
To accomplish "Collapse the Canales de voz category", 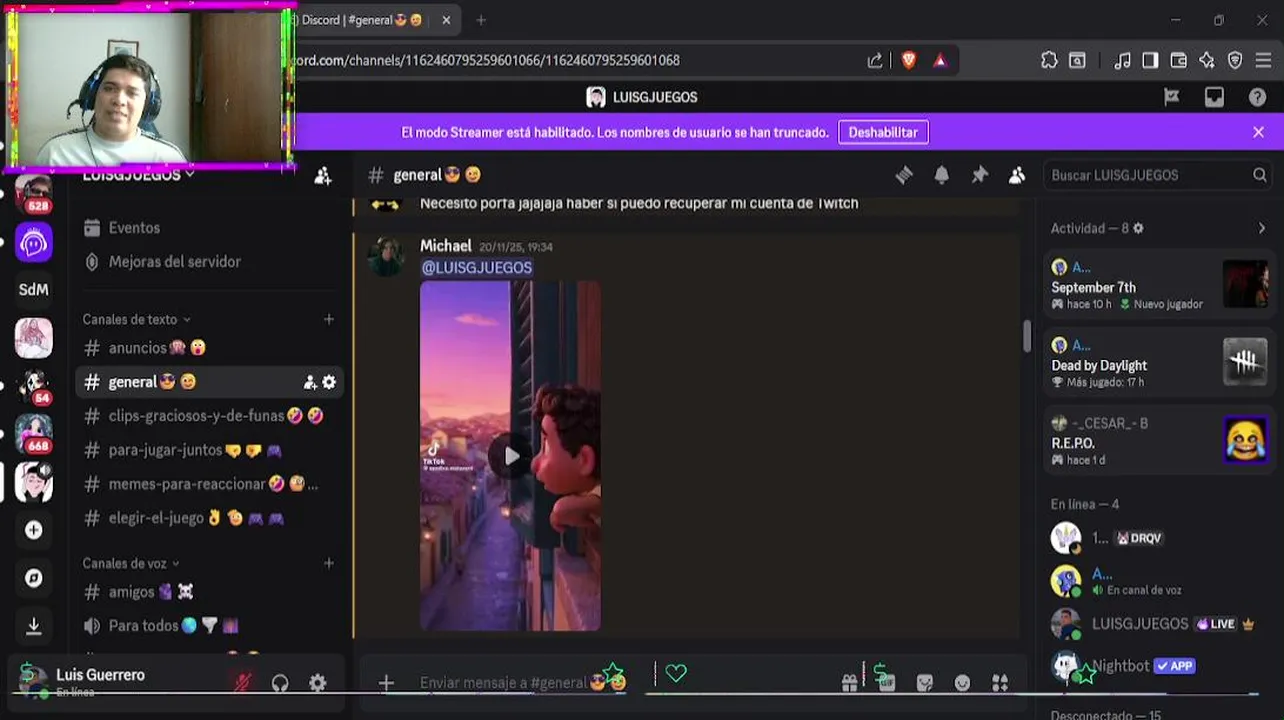I will [131, 563].
